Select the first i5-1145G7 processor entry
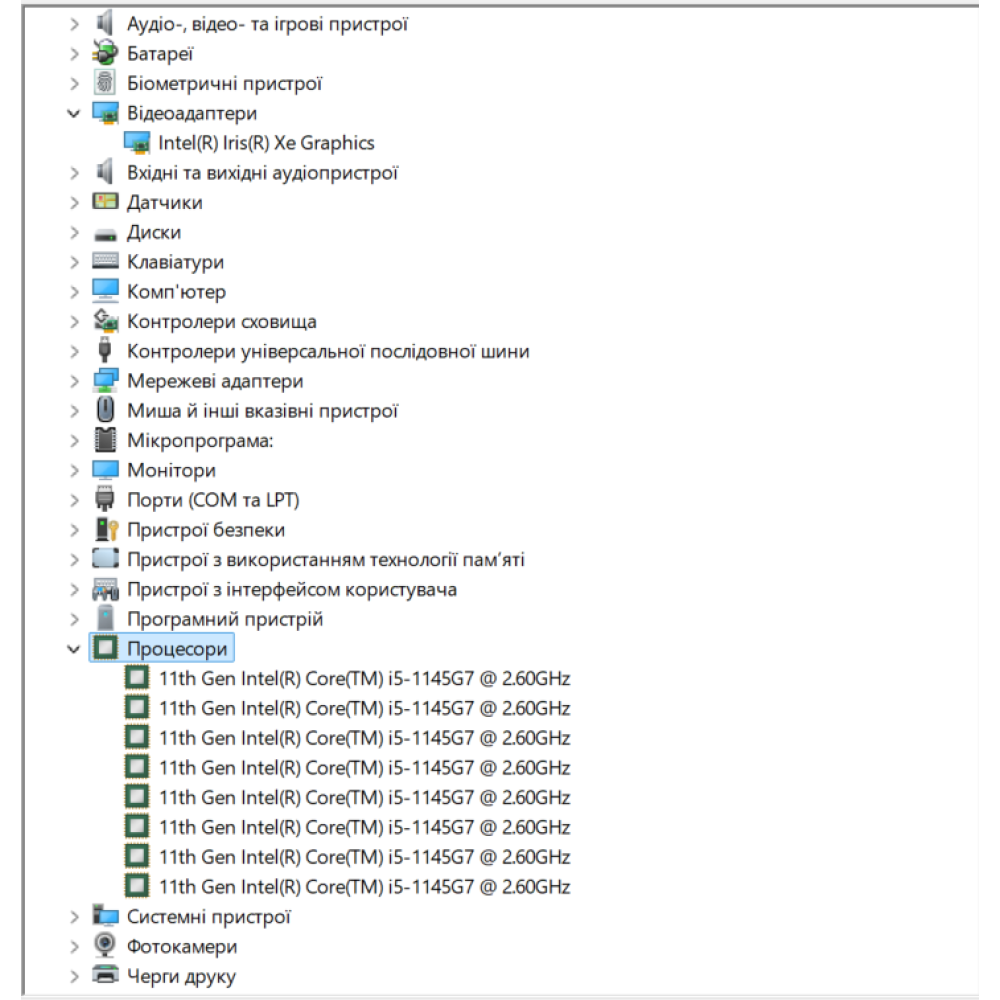 364,679
